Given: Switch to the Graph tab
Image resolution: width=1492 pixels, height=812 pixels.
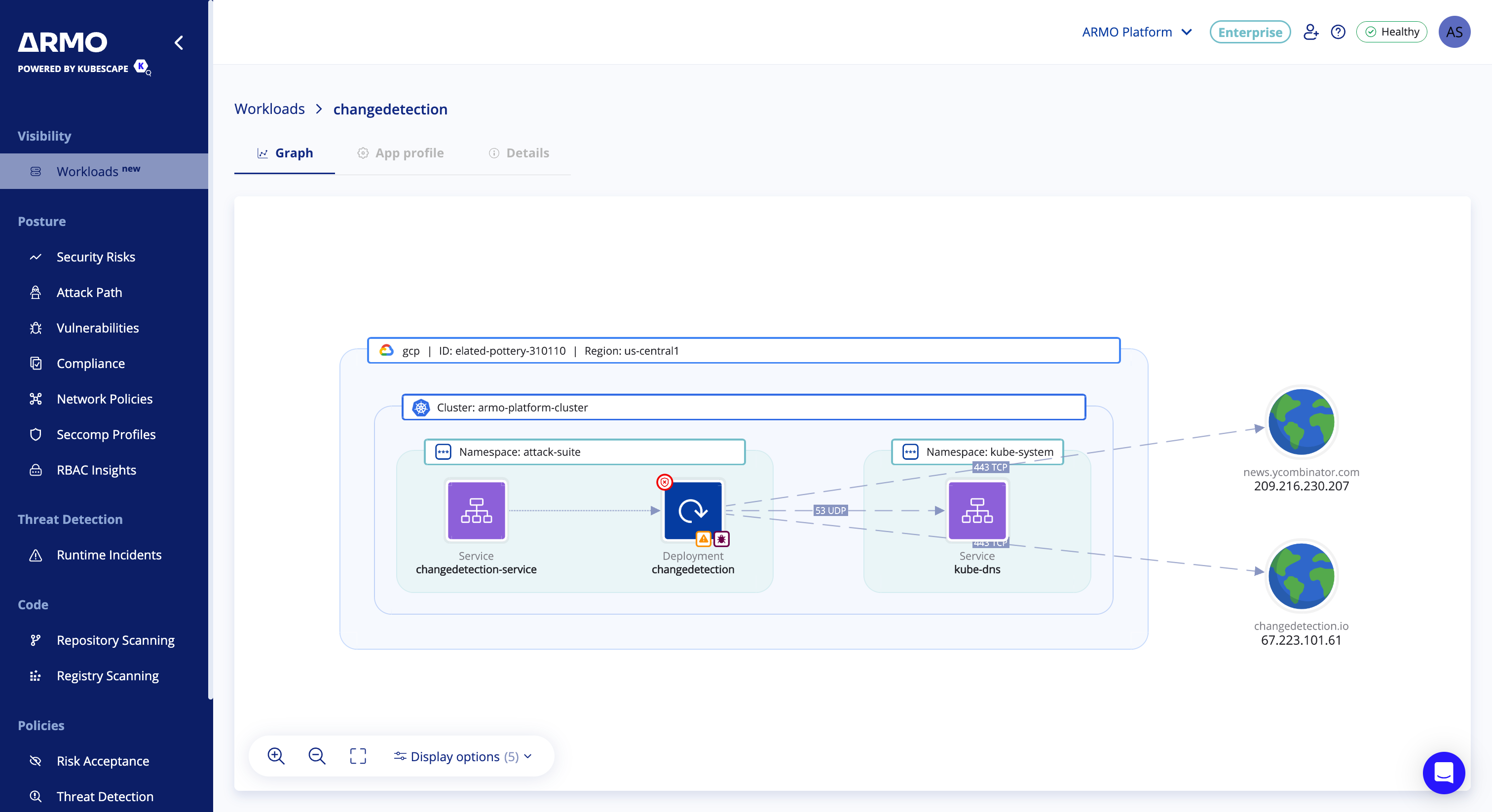Looking at the screenshot, I should click(284, 153).
